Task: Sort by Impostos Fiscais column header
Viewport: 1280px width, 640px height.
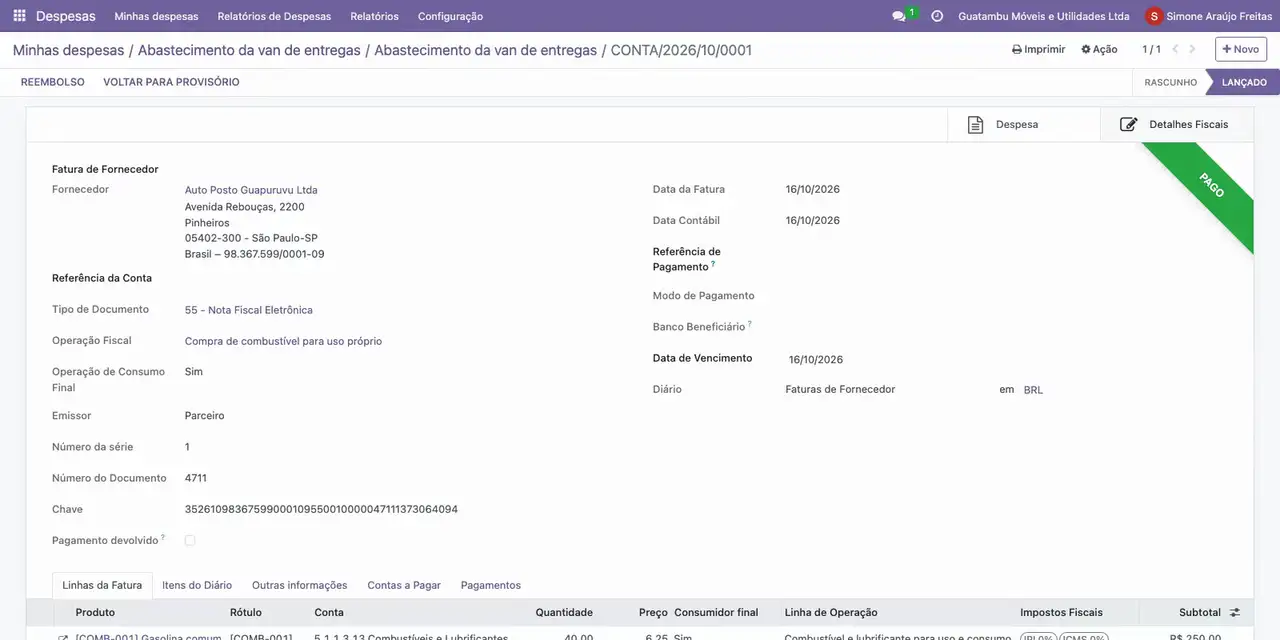Action: point(1061,612)
